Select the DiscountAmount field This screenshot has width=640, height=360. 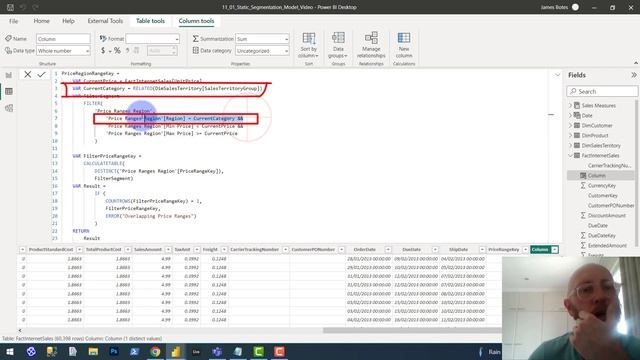[607, 216]
